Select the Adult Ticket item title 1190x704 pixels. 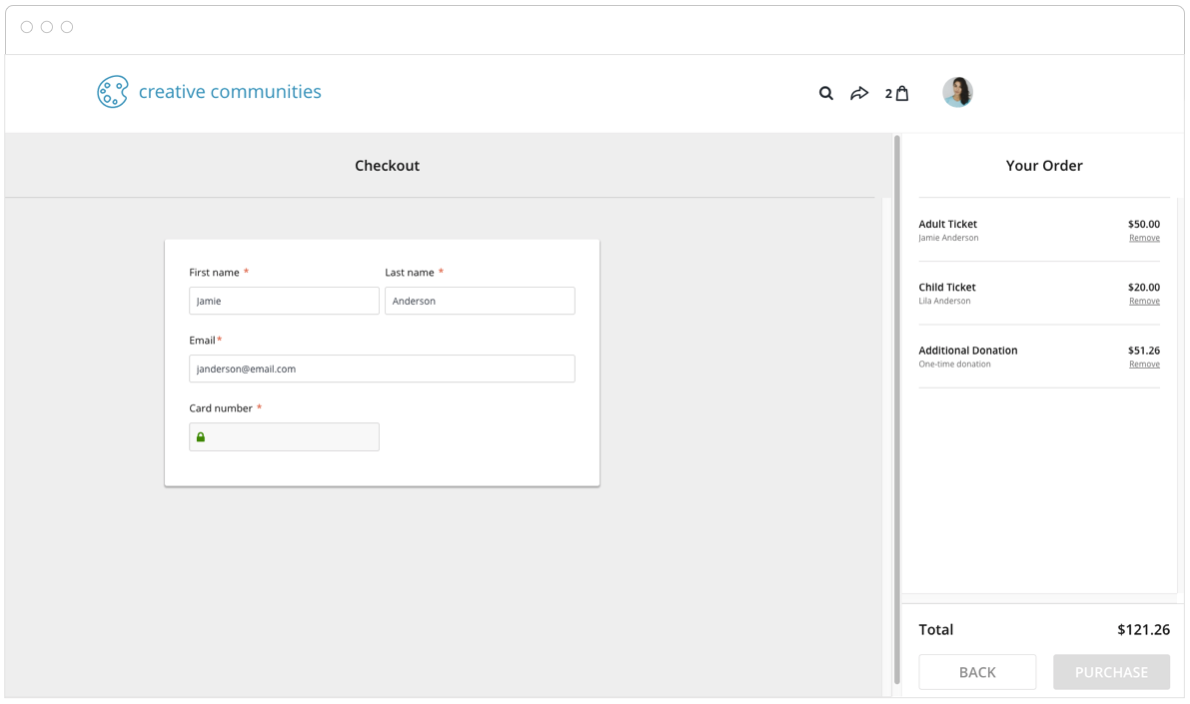[948, 224]
